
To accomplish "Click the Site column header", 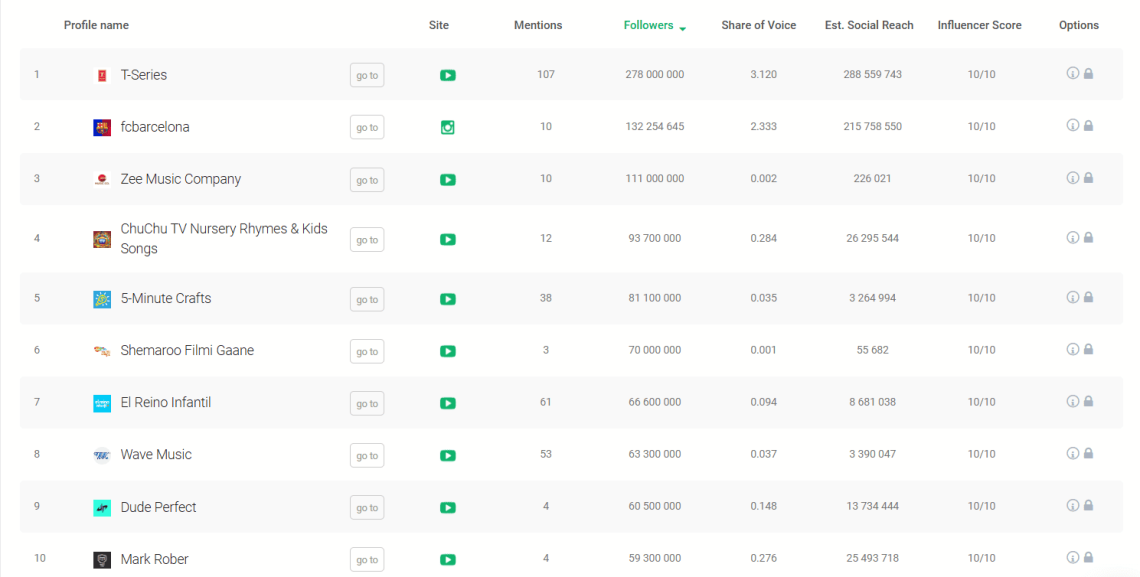I will [438, 25].
